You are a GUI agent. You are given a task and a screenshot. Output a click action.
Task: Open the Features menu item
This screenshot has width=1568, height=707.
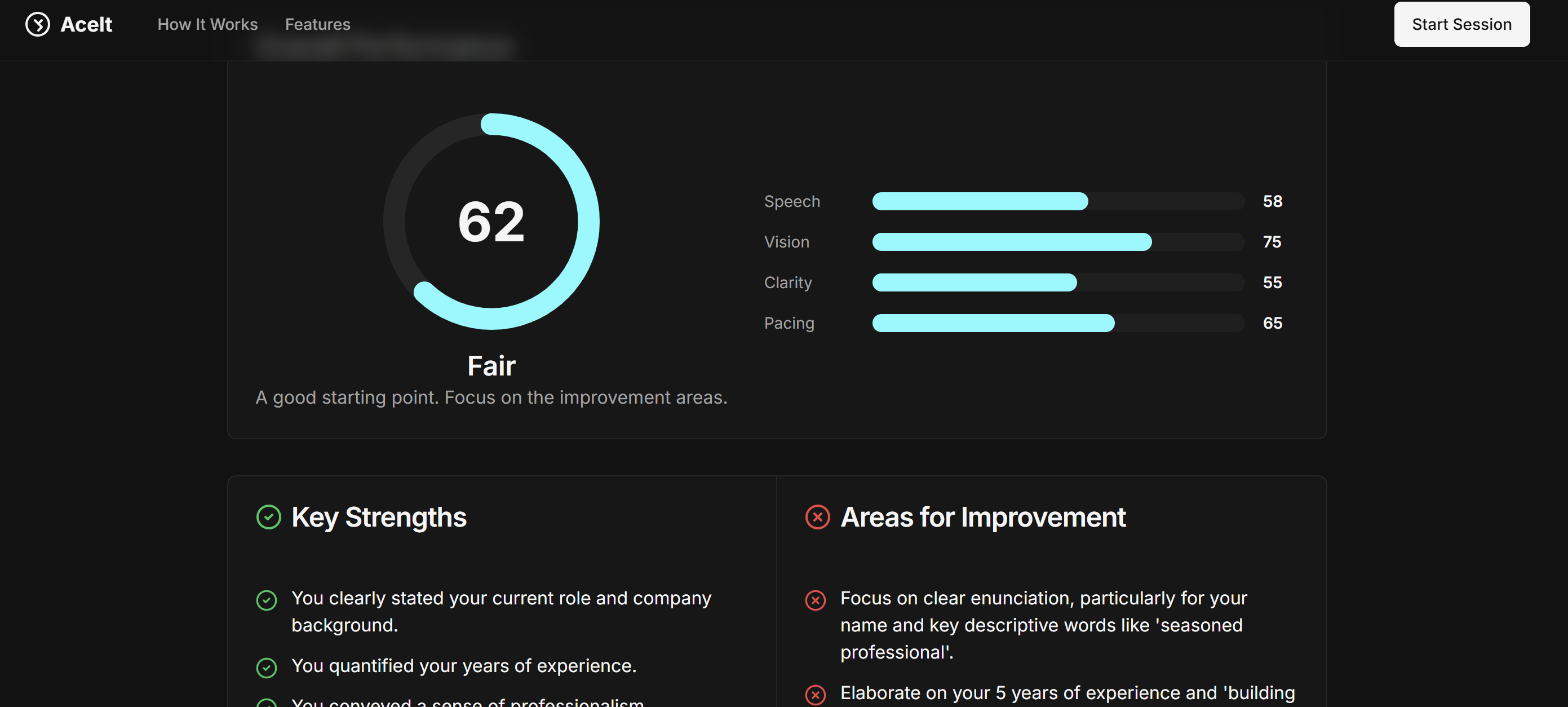point(318,24)
